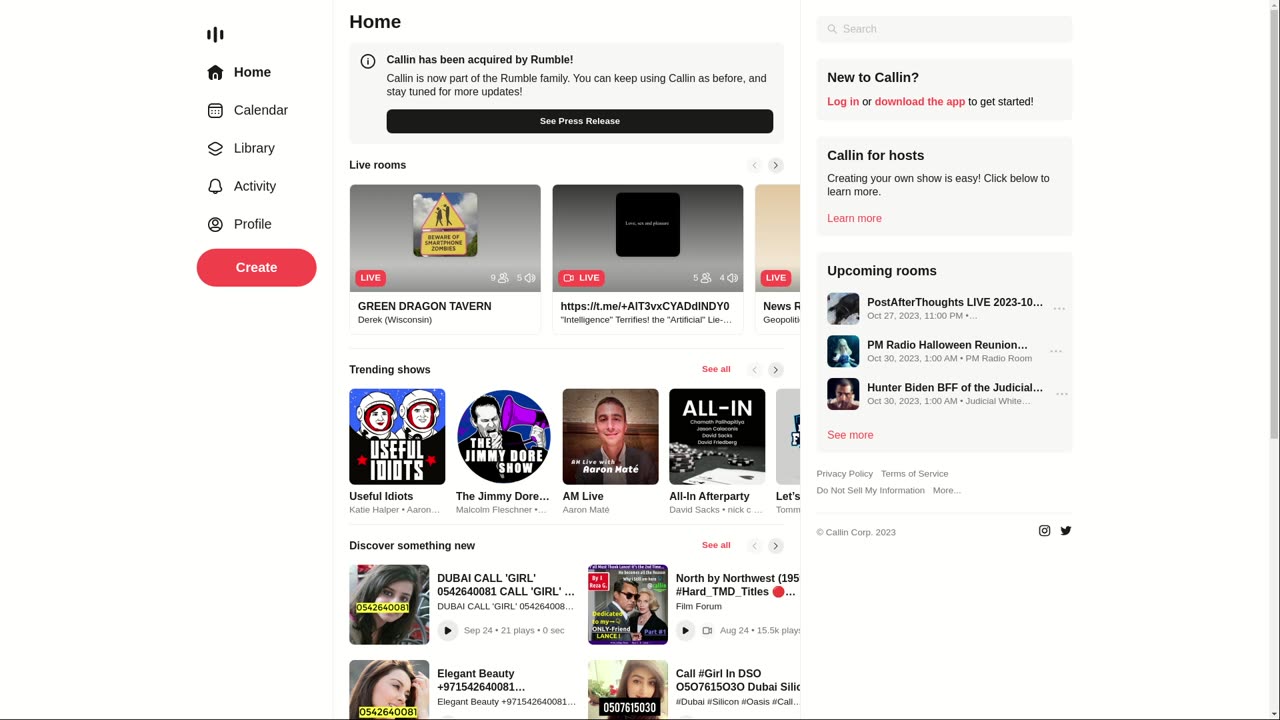Open the Hunter Biden BFF room thumbnail
1280x720 pixels.
(843, 394)
